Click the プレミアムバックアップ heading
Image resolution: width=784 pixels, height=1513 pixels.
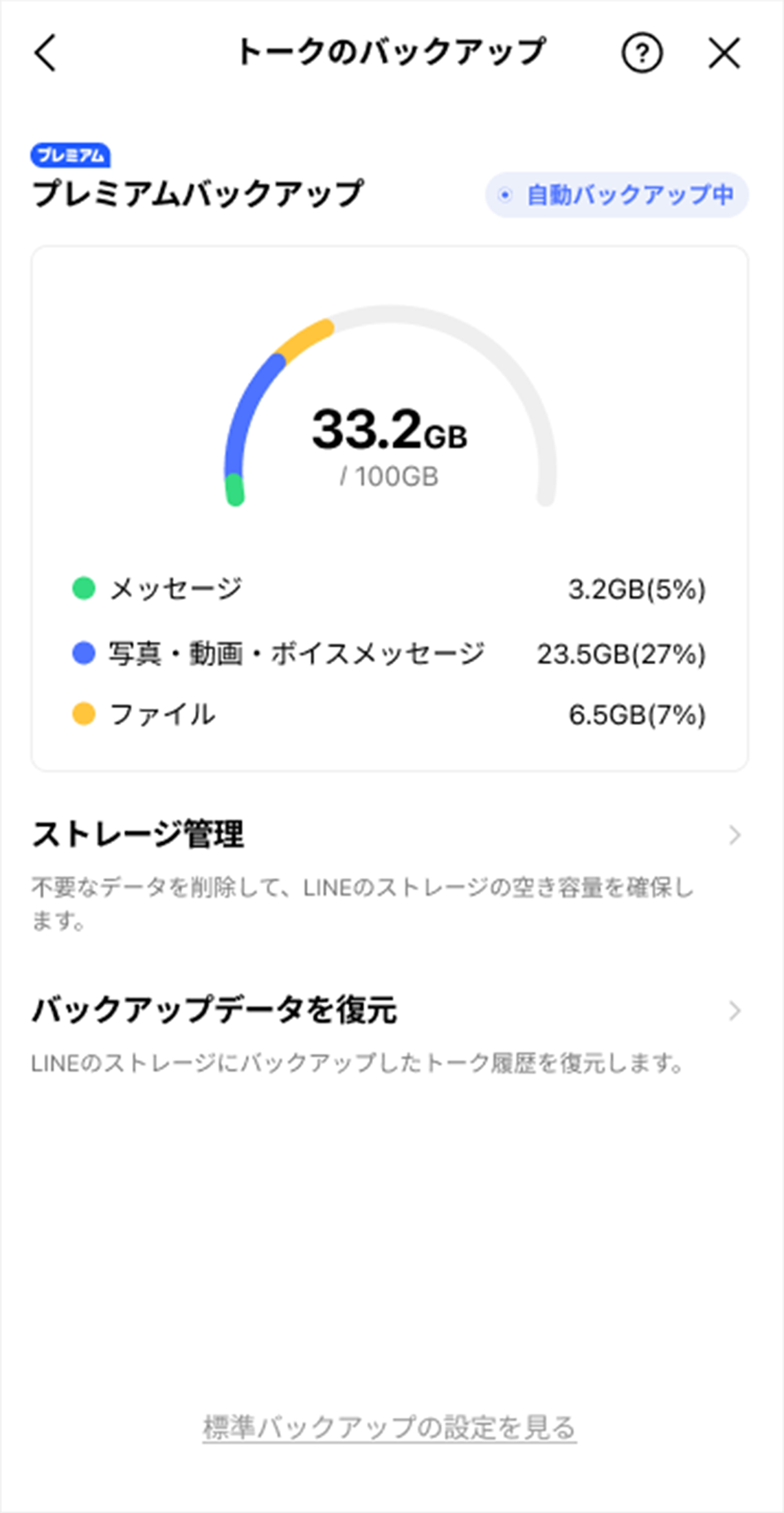[198, 193]
